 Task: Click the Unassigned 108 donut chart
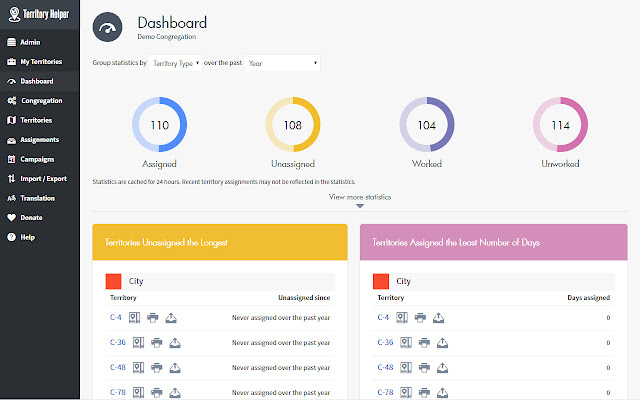pyautogui.click(x=293, y=124)
